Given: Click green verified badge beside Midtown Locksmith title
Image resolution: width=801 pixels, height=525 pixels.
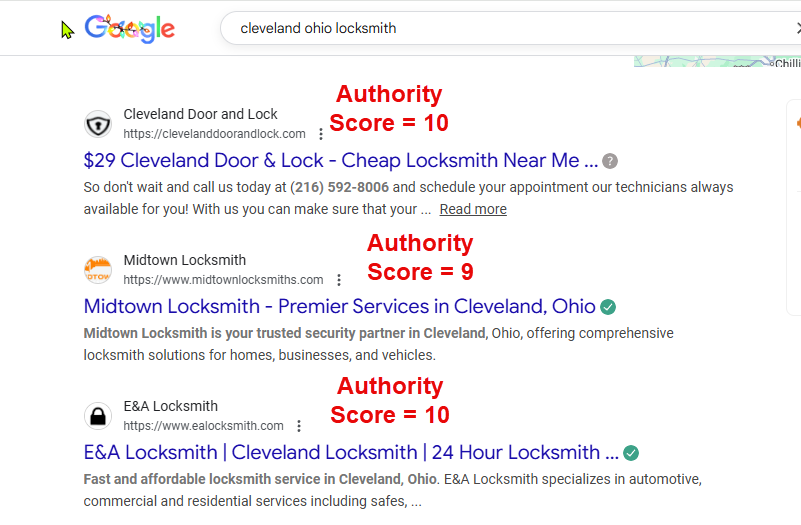Looking at the screenshot, I should point(608,307).
